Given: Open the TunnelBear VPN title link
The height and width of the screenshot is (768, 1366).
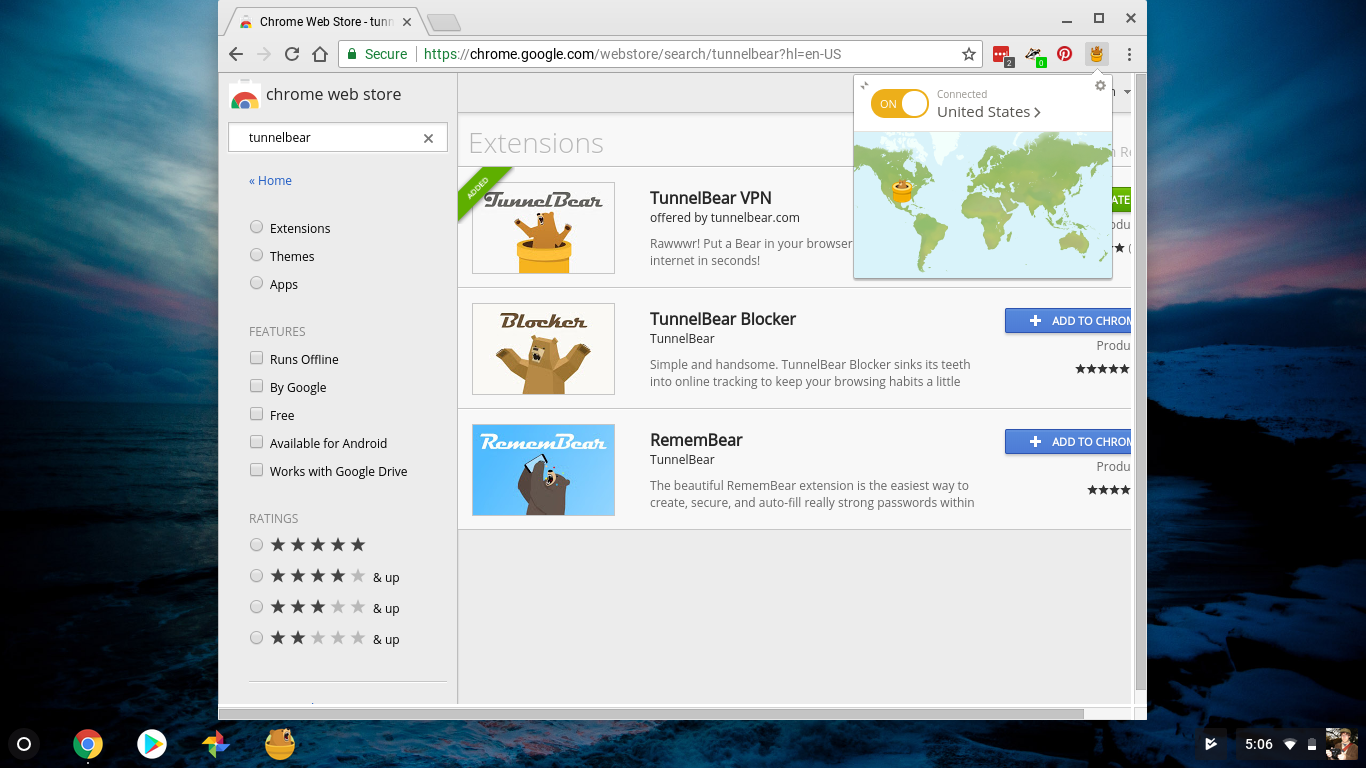Looking at the screenshot, I should (711, 198).
